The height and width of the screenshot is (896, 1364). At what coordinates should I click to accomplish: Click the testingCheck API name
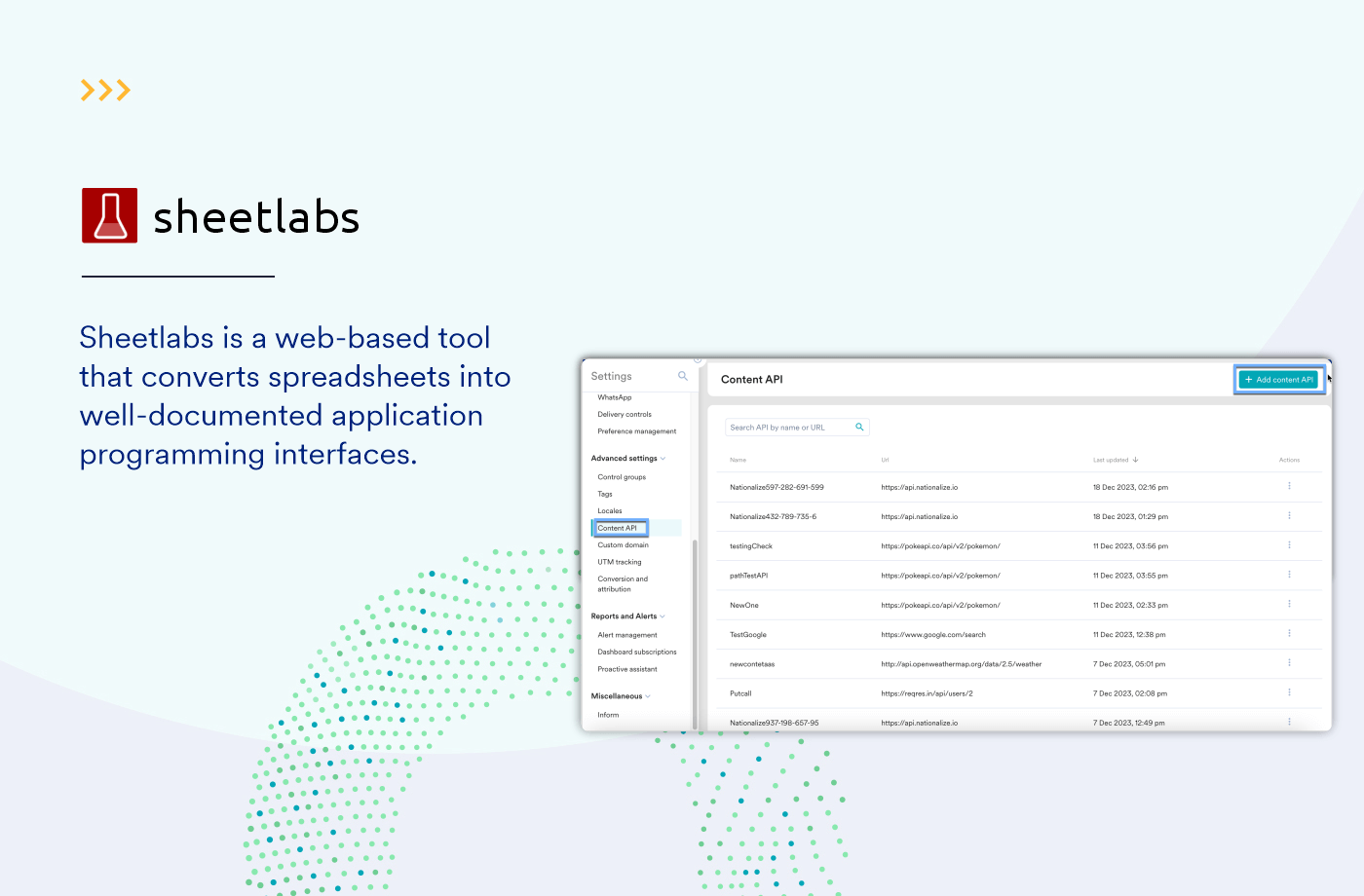click(751, 546)
